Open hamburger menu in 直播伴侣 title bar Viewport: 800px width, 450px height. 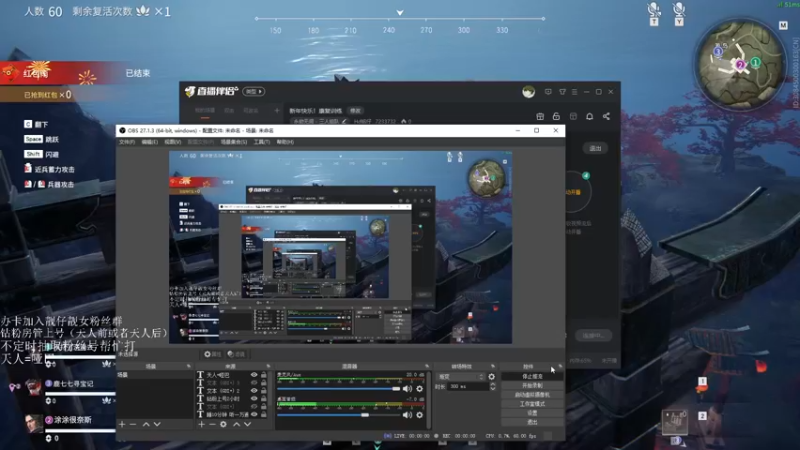[574, 92]
